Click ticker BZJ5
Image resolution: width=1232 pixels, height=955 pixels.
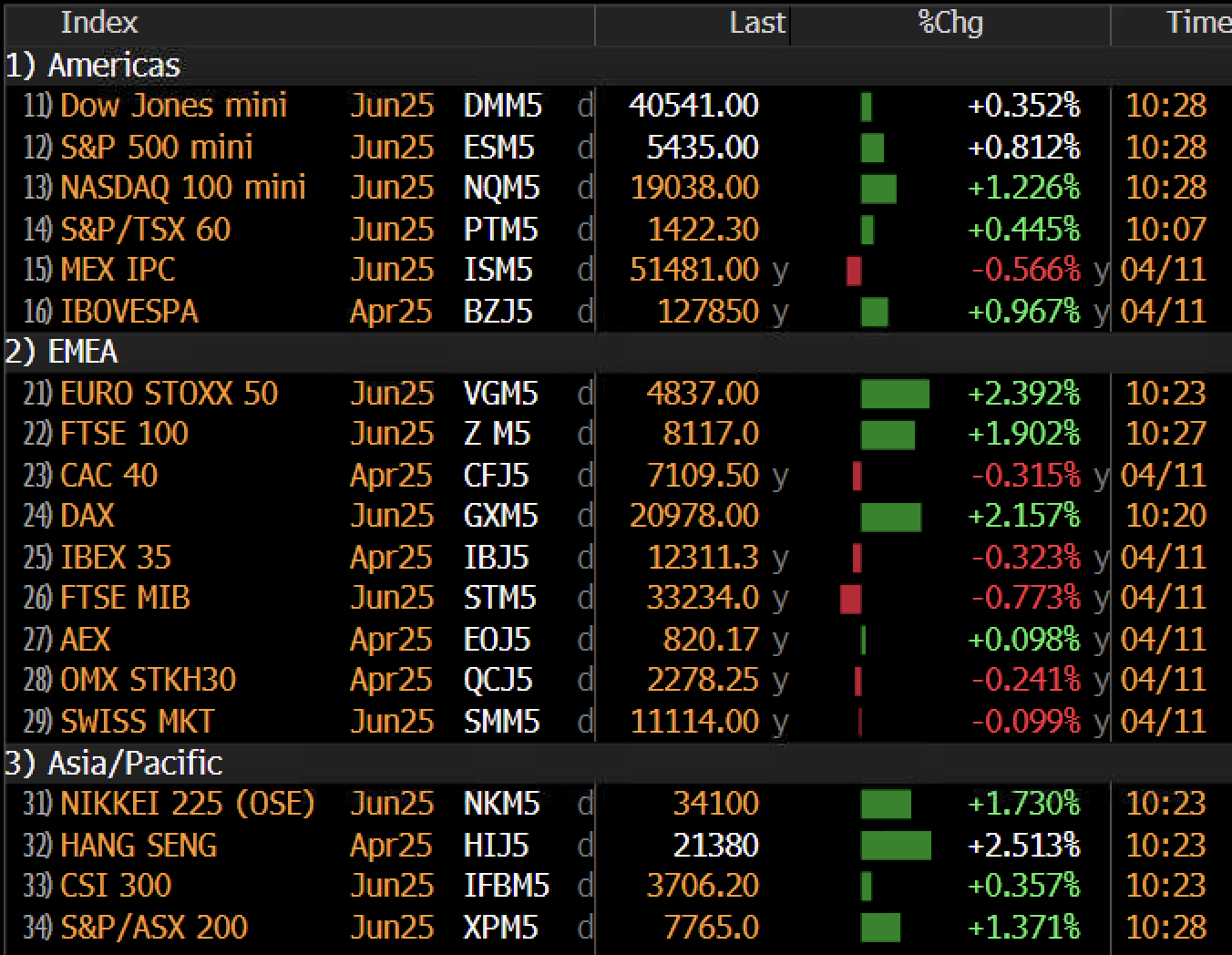(x=498, y=311)
